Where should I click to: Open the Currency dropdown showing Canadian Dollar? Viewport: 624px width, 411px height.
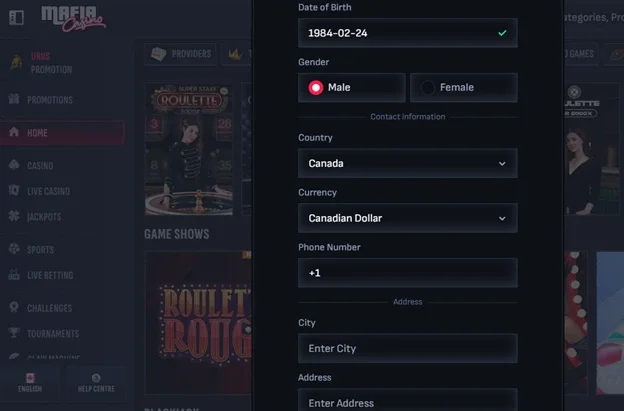click(x=407, y=218)
